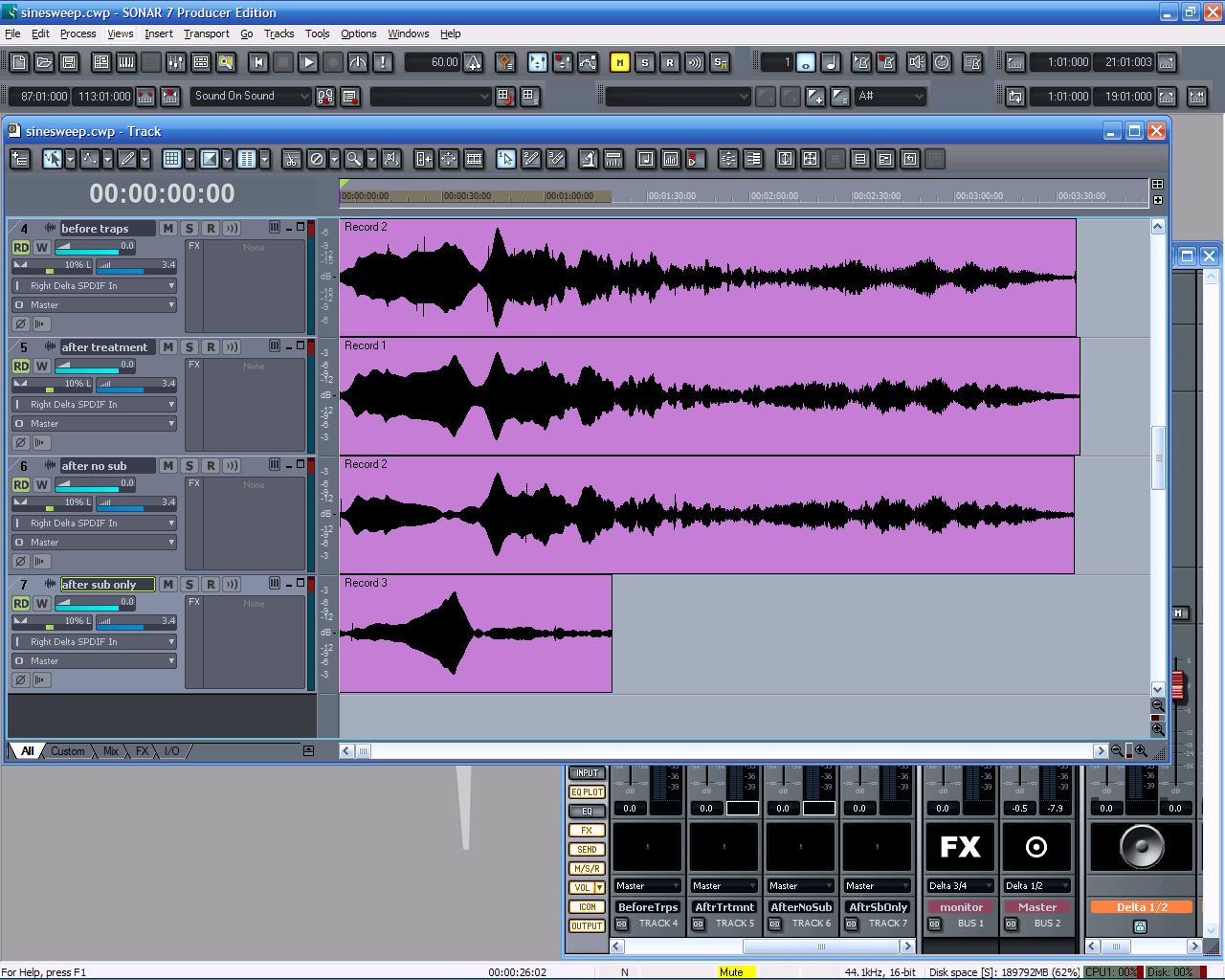Rewind transport to the start

[x=258, y=62]
